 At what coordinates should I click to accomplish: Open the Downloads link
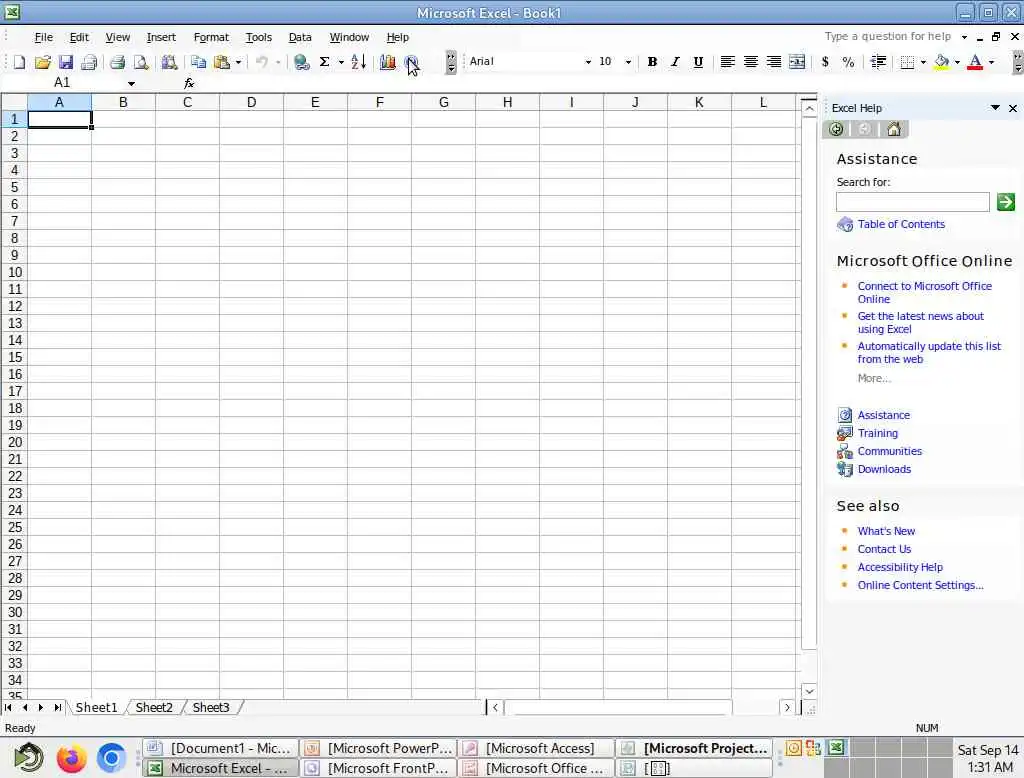tap(884, 469)
